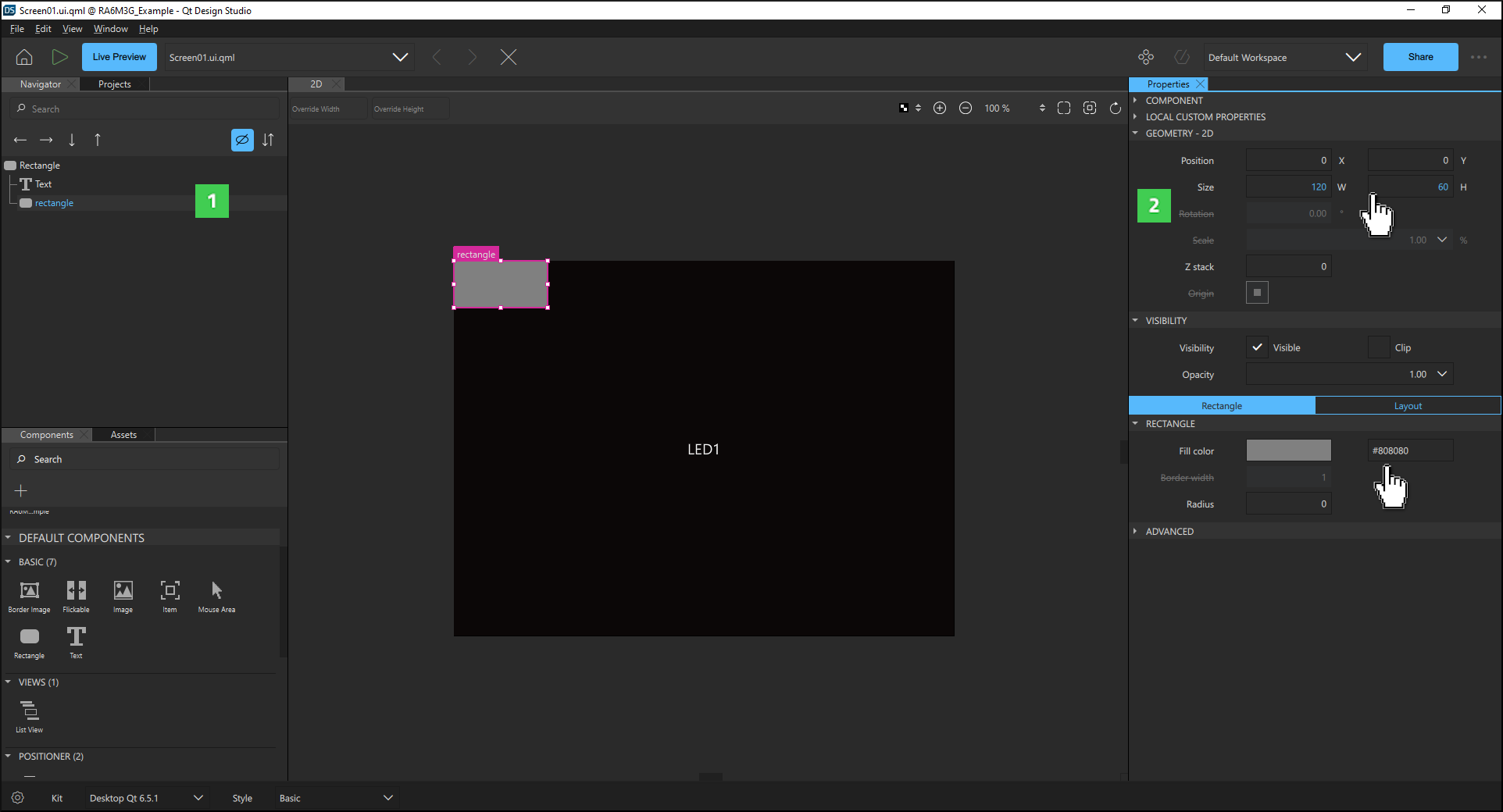Toggle show only visible components filter
This screenshot has height=812, width=1503.
(x=242, y=140)
